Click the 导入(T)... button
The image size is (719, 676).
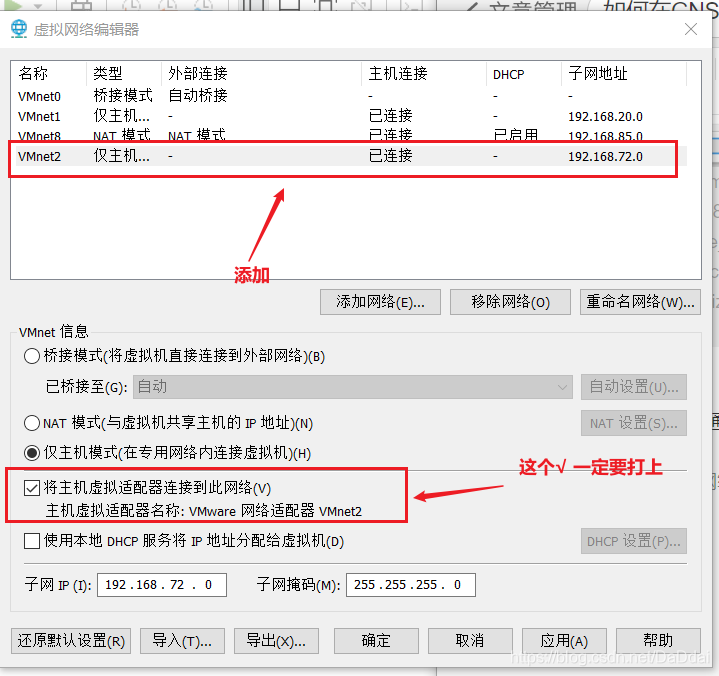(x=182, y=641)
